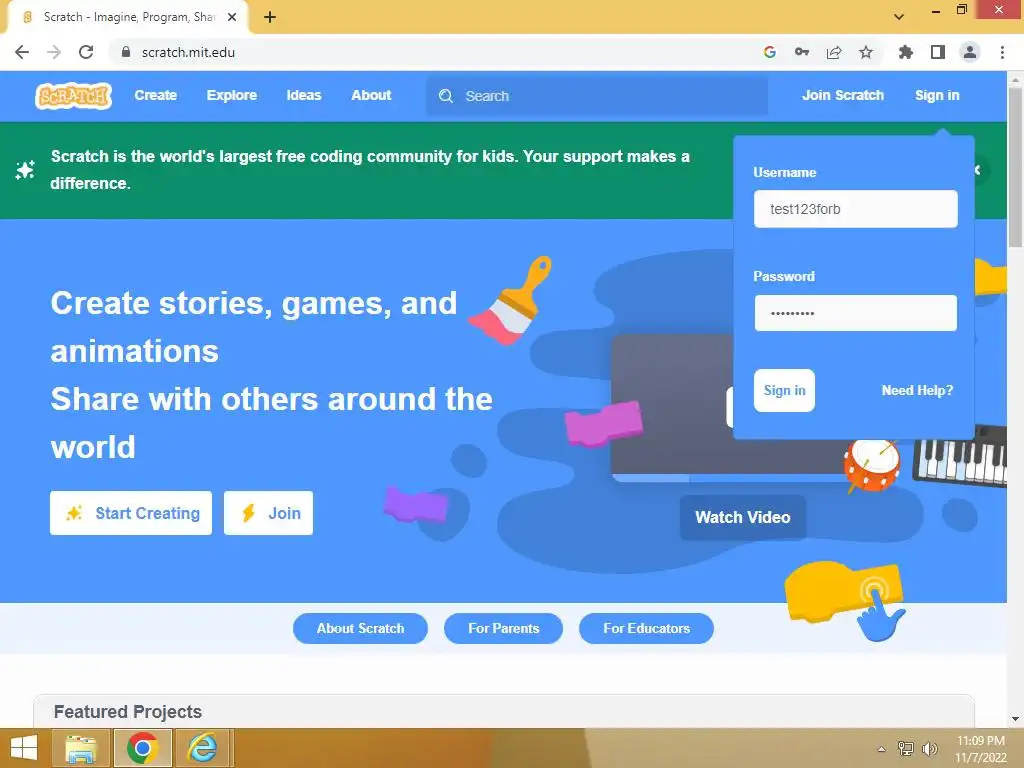Viewport: 1024px width, 768px height.
Task: Open the Chrome three-dot menu
Action: (1002, 52)
